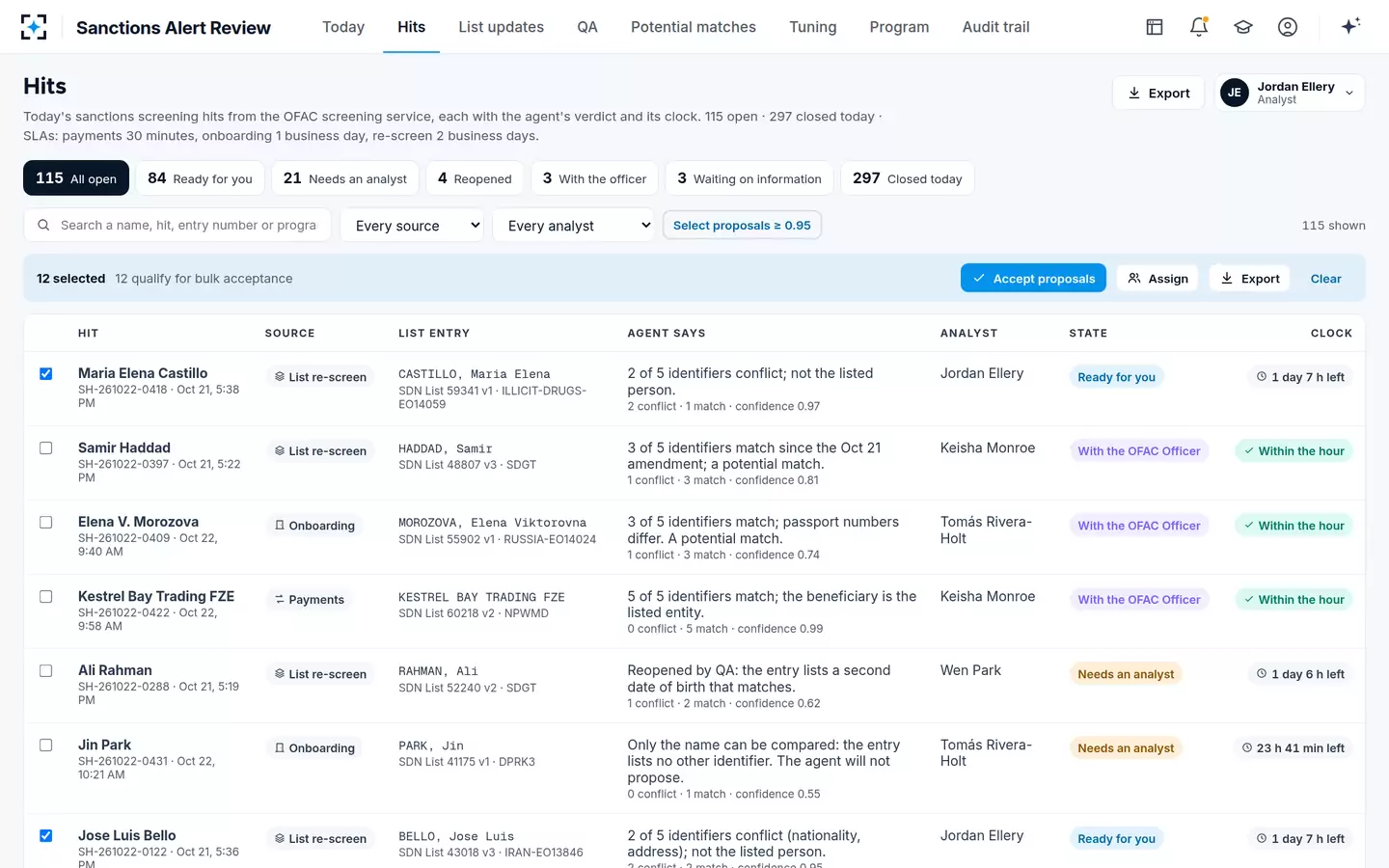1389x868 pixels.
Task: Go to the Audit trail tab
Action: pyautogui.click(x=995, y=27)
